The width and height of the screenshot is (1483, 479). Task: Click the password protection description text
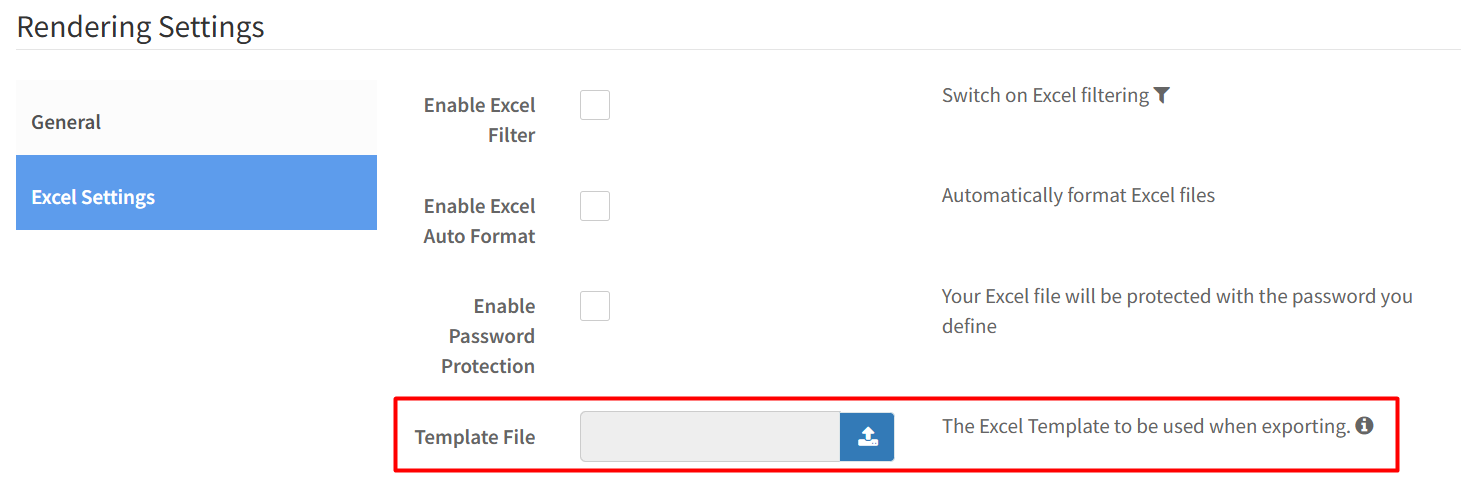point(1177,311)
